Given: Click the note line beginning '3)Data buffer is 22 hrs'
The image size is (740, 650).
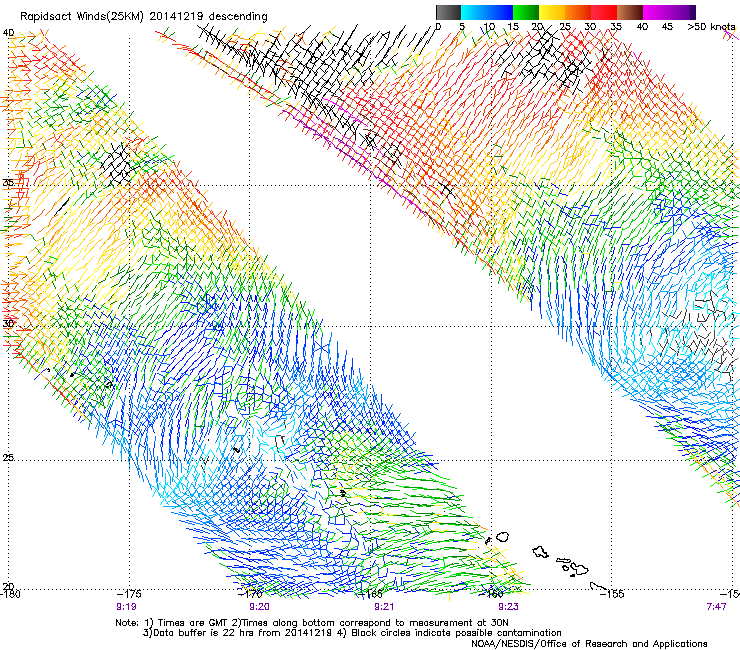Looking at the screenshot, I should 352,633.
